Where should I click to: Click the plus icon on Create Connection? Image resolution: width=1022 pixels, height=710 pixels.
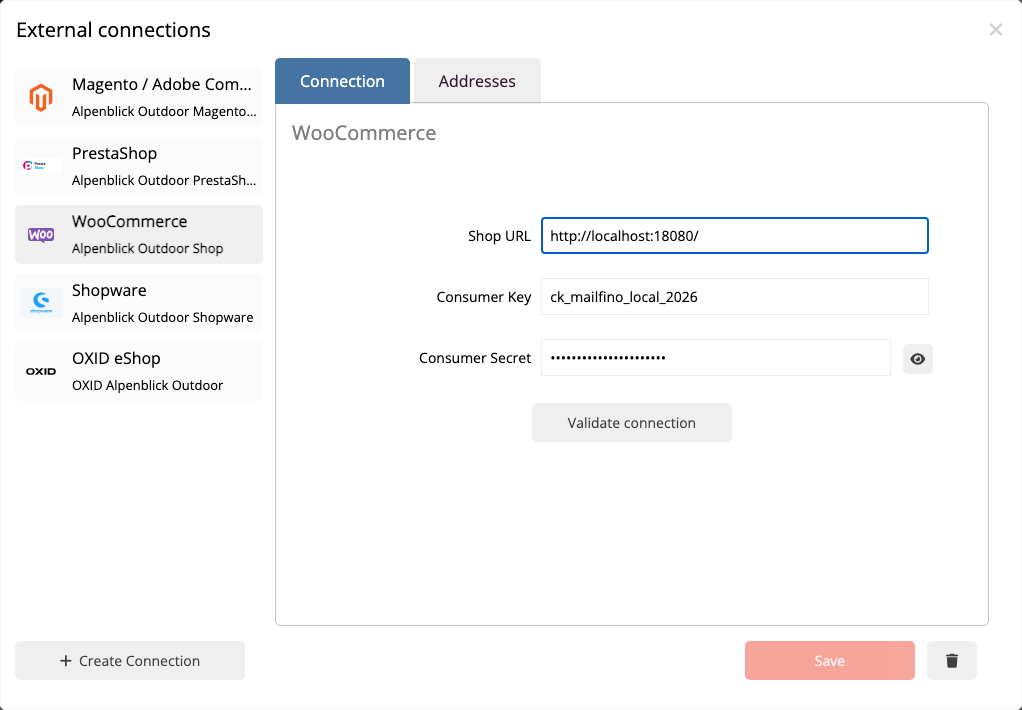(x=65, y=660)
